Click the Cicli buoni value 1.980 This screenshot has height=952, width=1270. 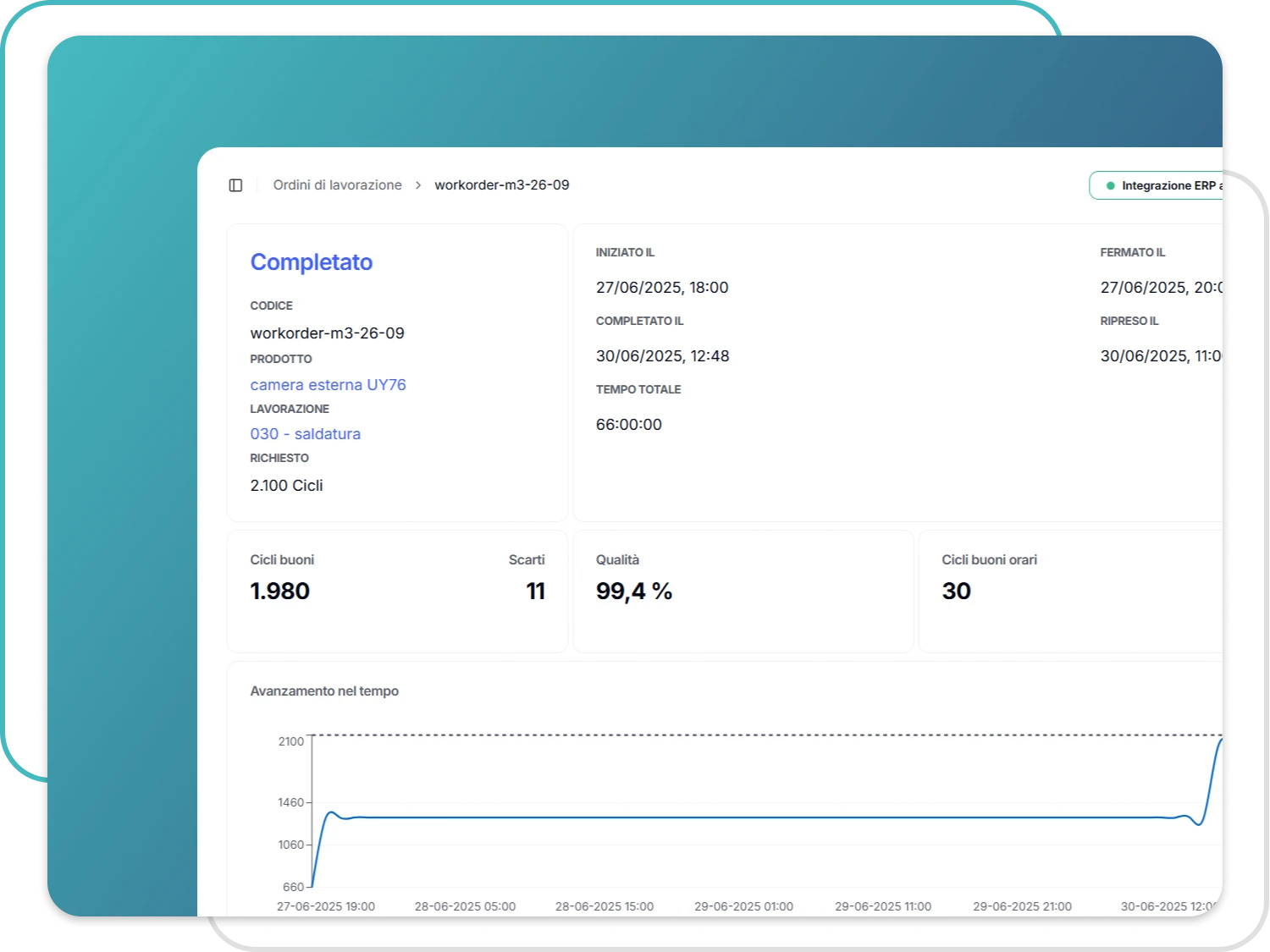[x=279, y=592]
